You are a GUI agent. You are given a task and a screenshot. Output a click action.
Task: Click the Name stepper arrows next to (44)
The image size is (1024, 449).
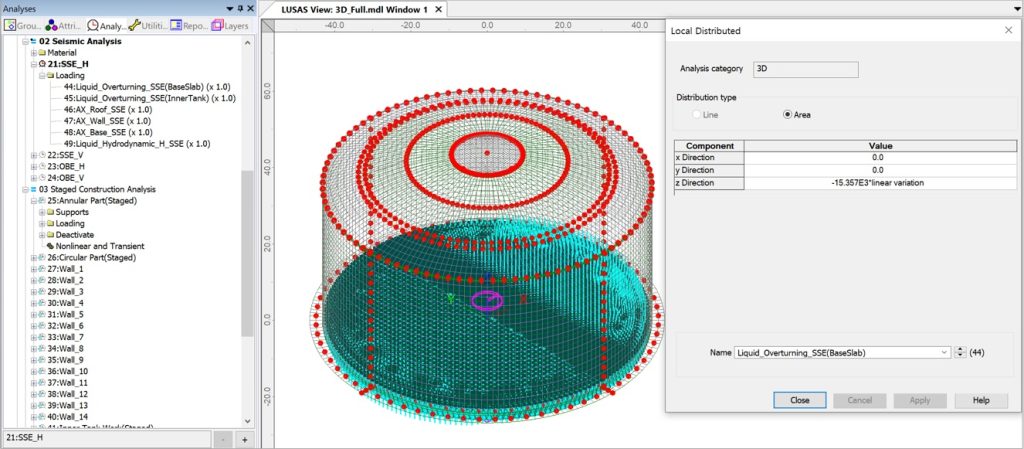(961, 352)
